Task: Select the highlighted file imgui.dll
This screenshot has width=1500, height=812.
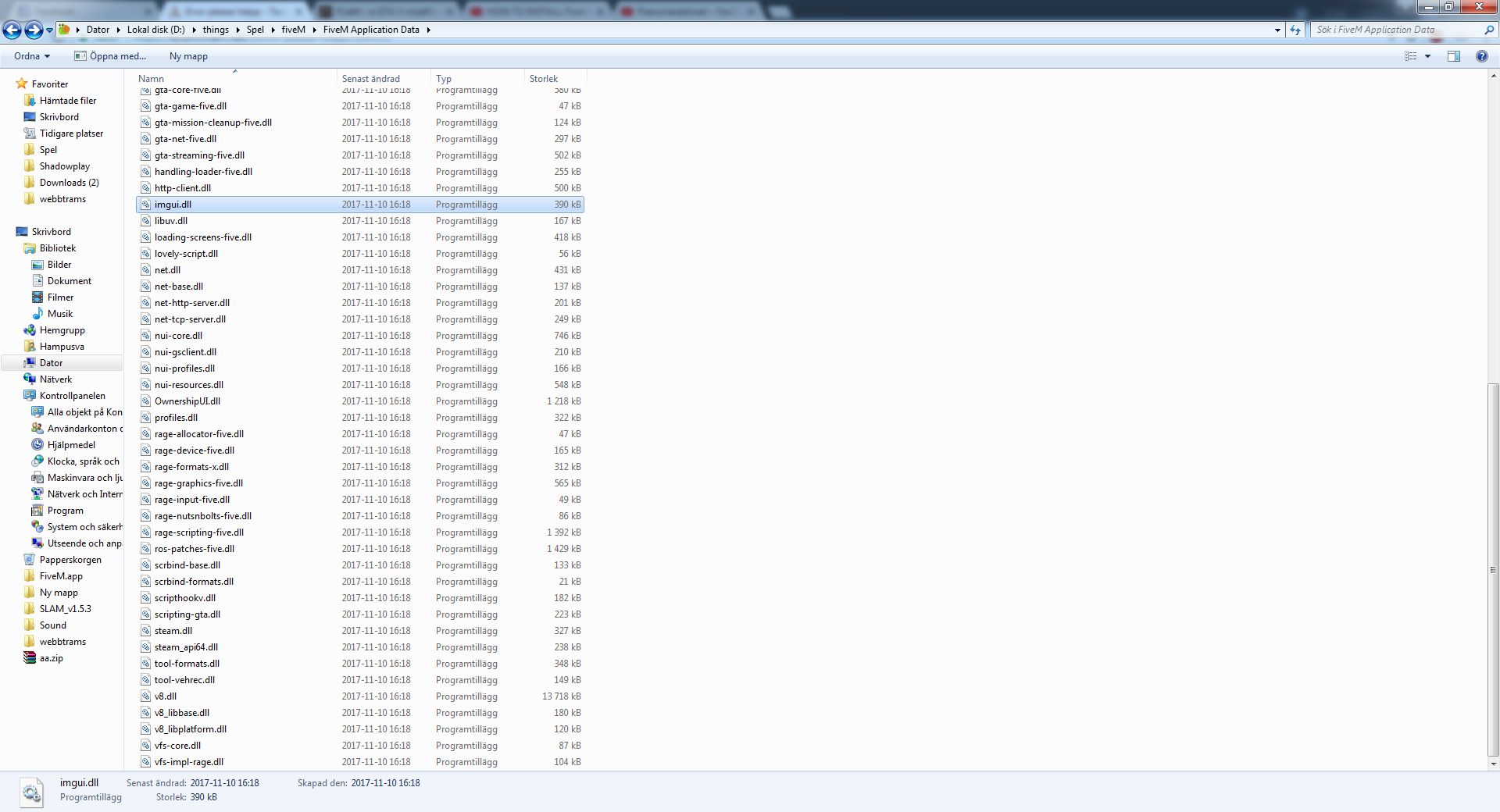Action: (x=360, y=205)
